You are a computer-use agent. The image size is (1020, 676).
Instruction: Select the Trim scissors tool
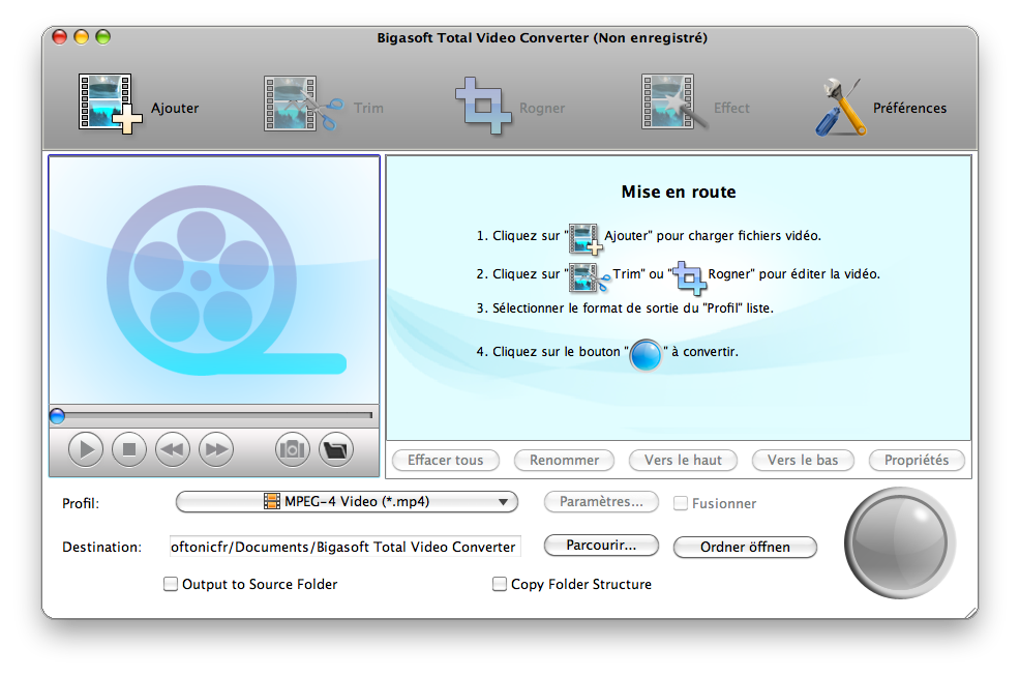click(302, 104)
